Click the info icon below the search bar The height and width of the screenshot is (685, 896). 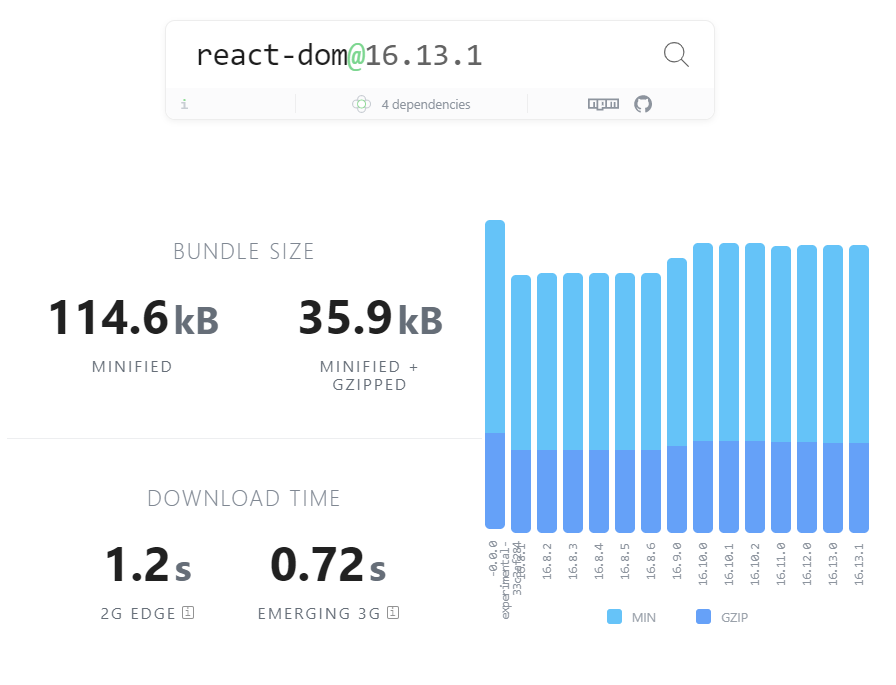(184, 103)
